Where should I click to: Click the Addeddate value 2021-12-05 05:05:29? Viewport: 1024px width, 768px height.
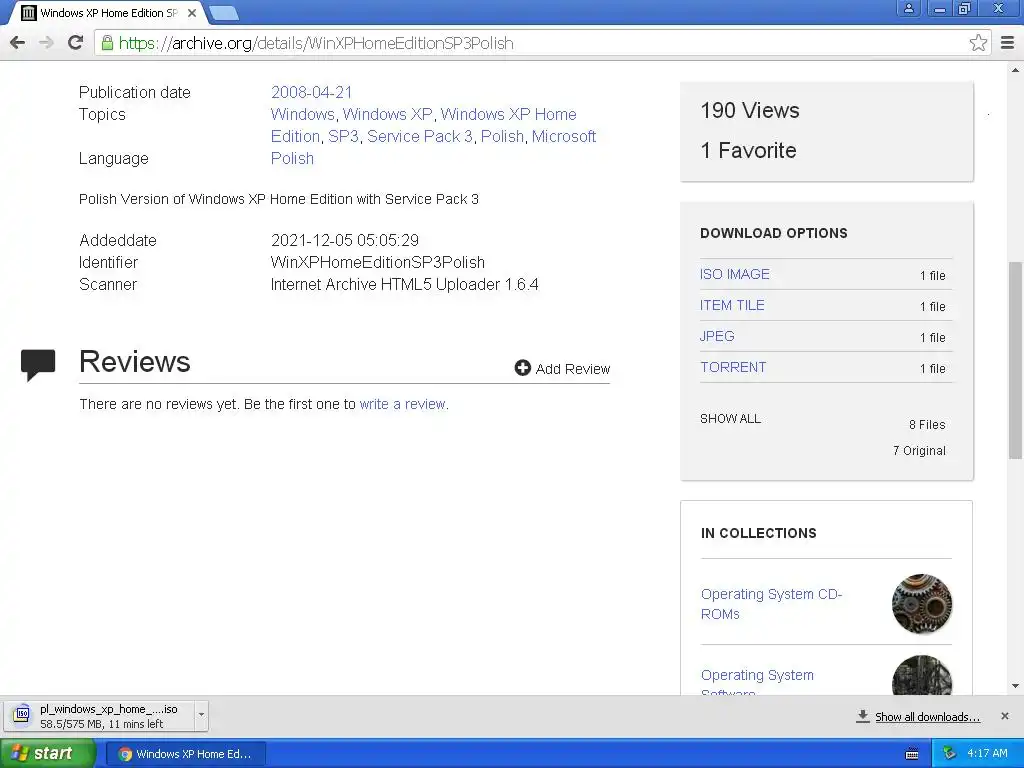pos(345,240)
